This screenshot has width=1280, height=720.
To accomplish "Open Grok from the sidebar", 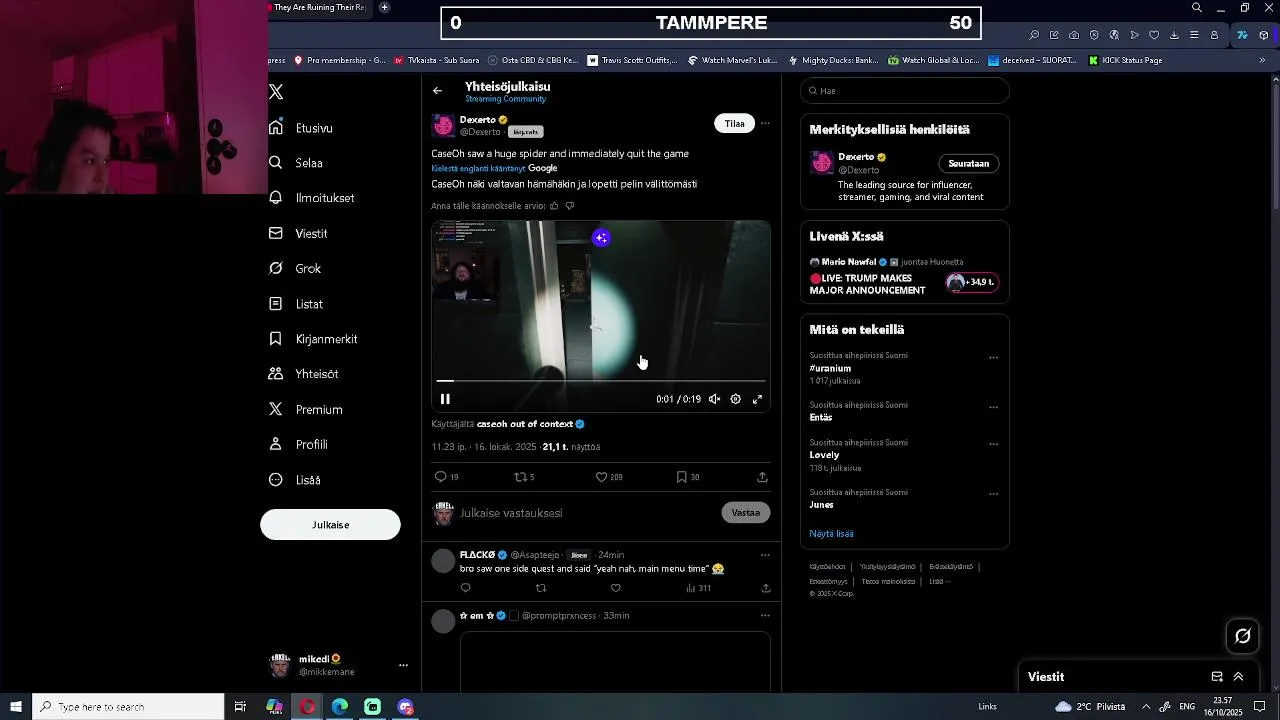I will point(295,268).
